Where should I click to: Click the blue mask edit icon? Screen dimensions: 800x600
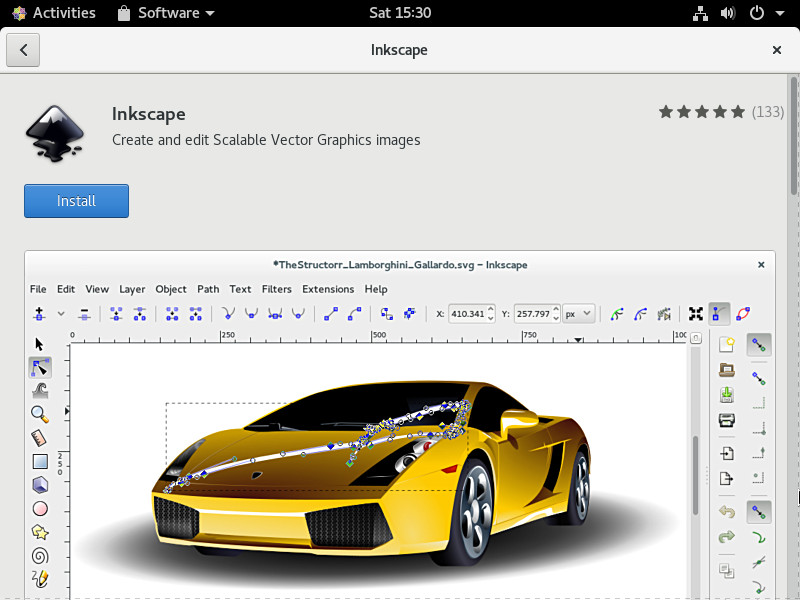tap(640, 314)
